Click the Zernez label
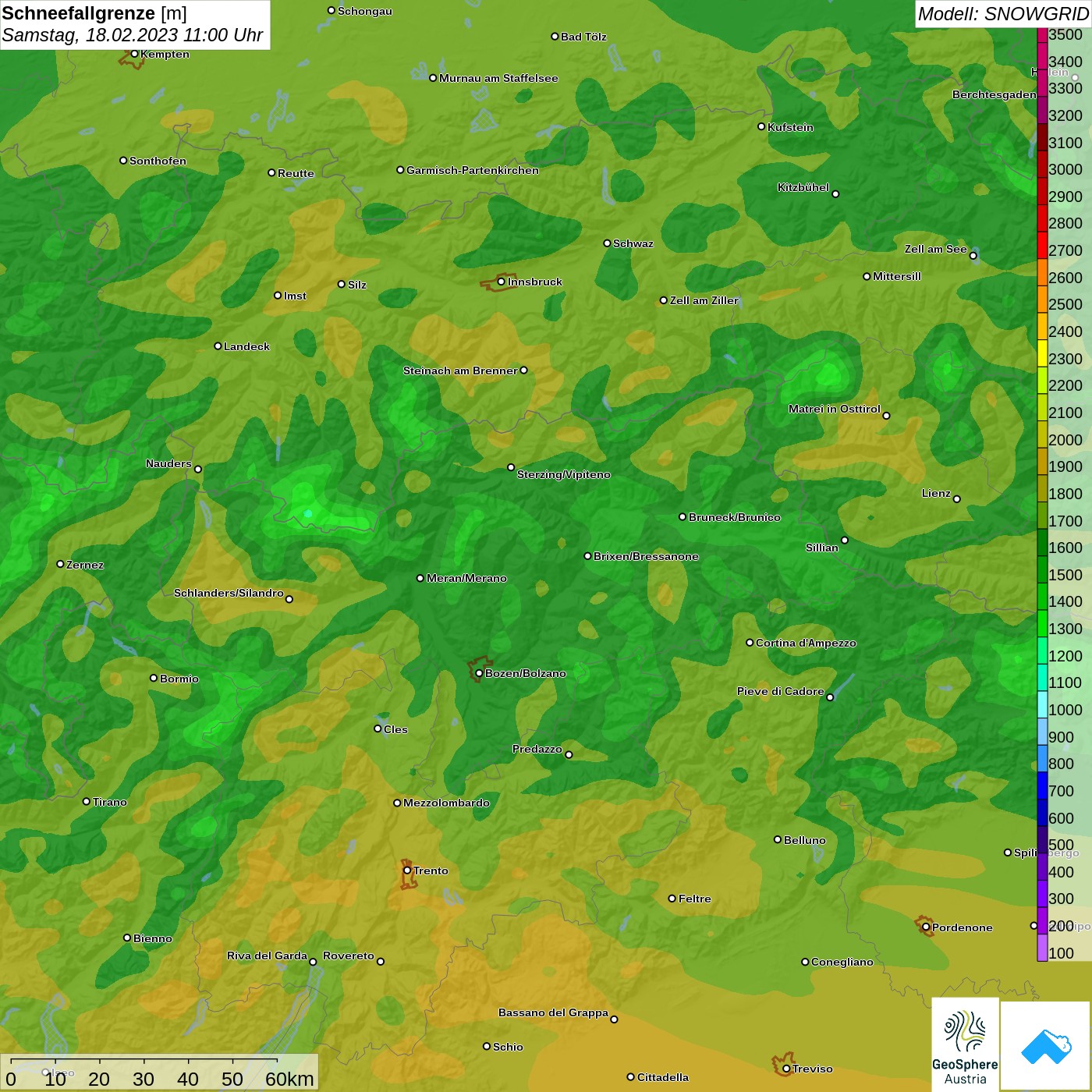Viewport: 1092px width, 1092px height. (x=85, y=565)
